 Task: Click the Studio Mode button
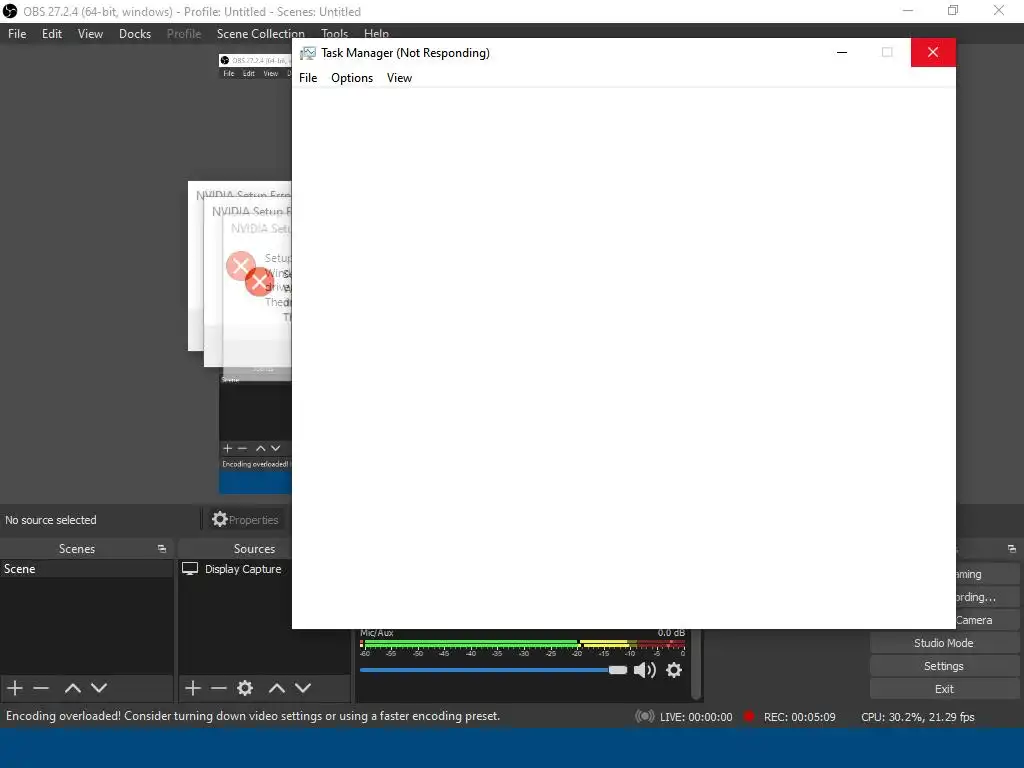point(944,643)
